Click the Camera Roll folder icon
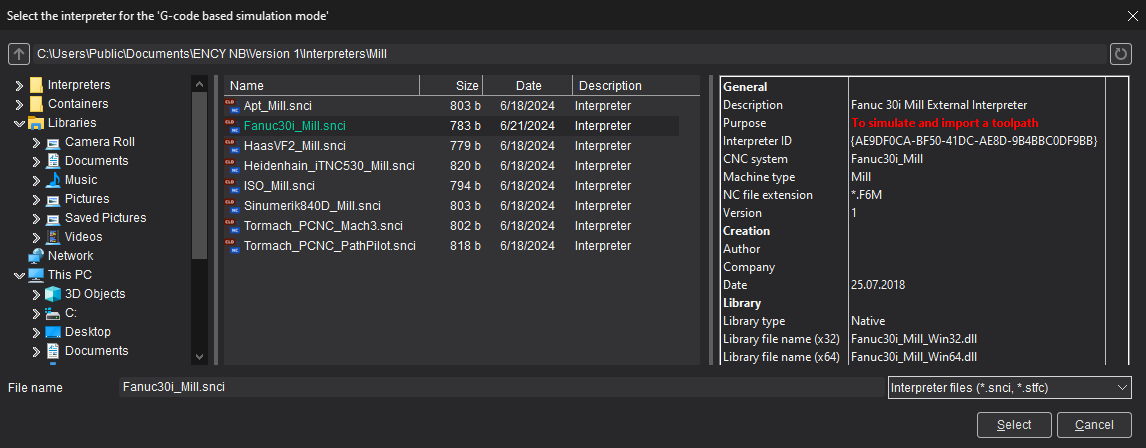This screenshot has width=1146, height=448. click(53, 142)
